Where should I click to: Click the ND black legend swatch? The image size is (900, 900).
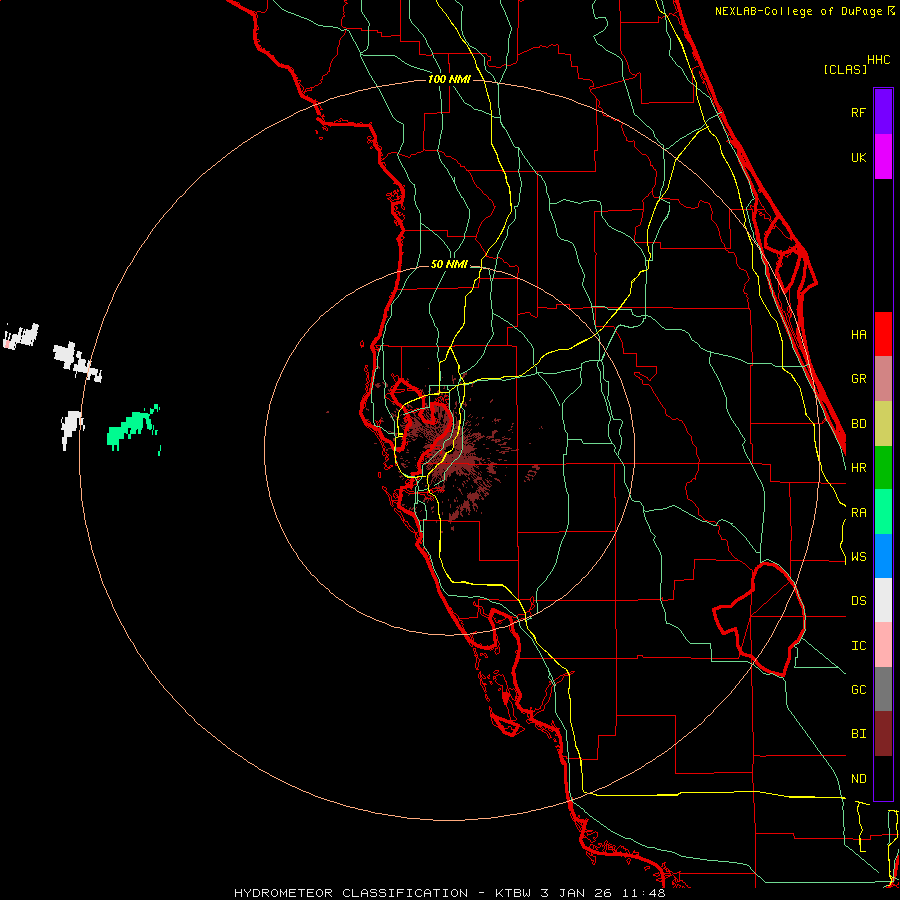pyautogui.click(x=883, y=778)
